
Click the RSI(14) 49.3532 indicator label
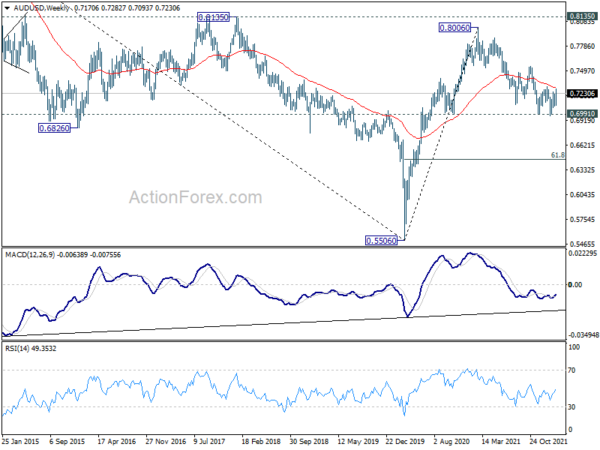coord(30,349)
